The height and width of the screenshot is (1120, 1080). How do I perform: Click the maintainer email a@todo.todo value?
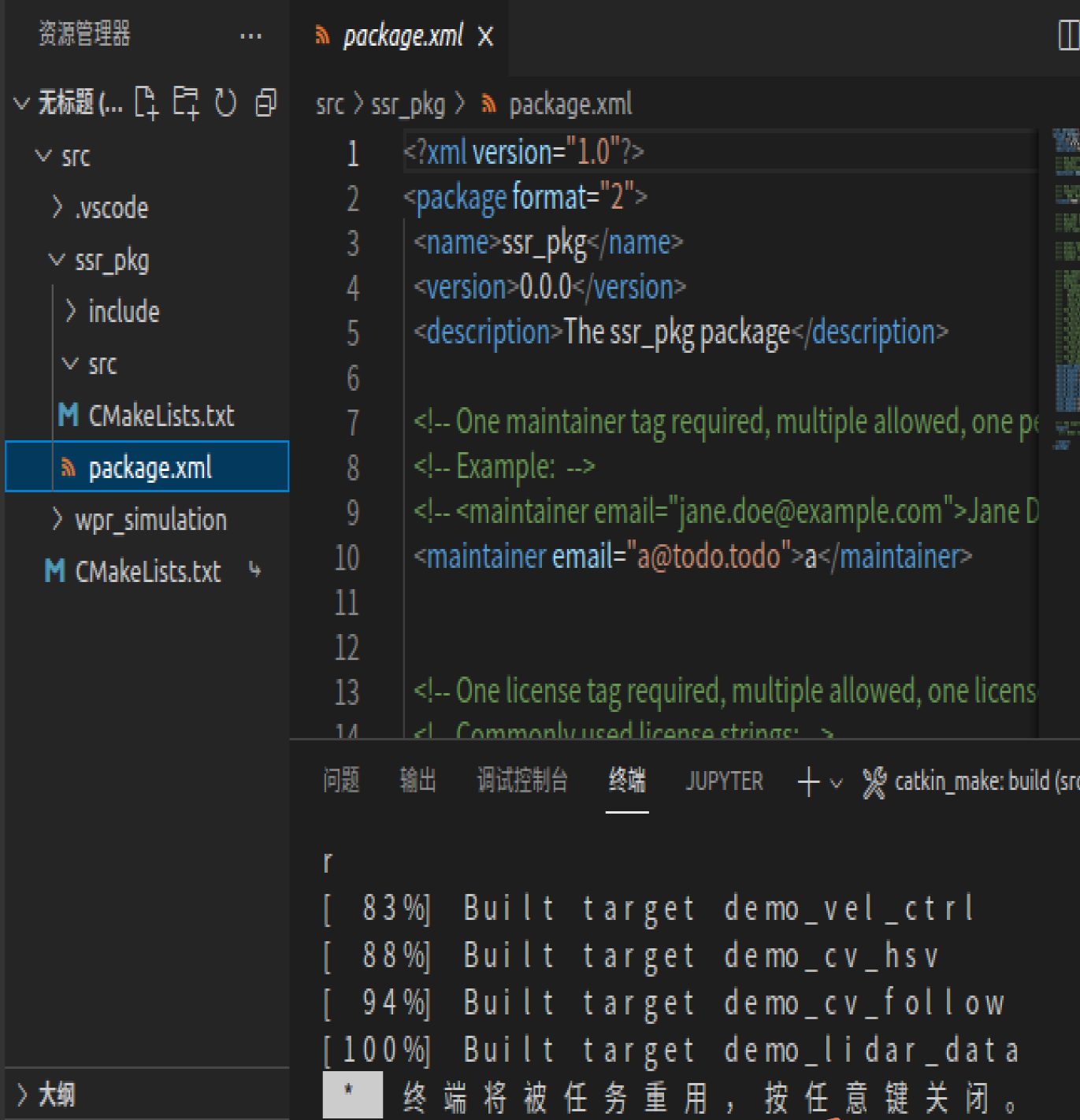pyautogui.click(x=708, y=557)
